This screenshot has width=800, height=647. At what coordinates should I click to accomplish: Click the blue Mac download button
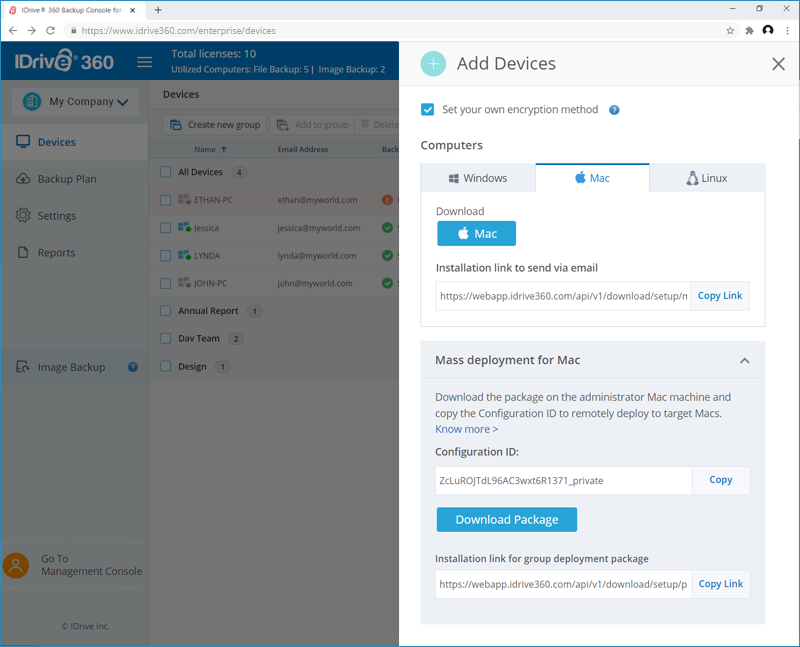pyautogui.click(x=476, y=234)
